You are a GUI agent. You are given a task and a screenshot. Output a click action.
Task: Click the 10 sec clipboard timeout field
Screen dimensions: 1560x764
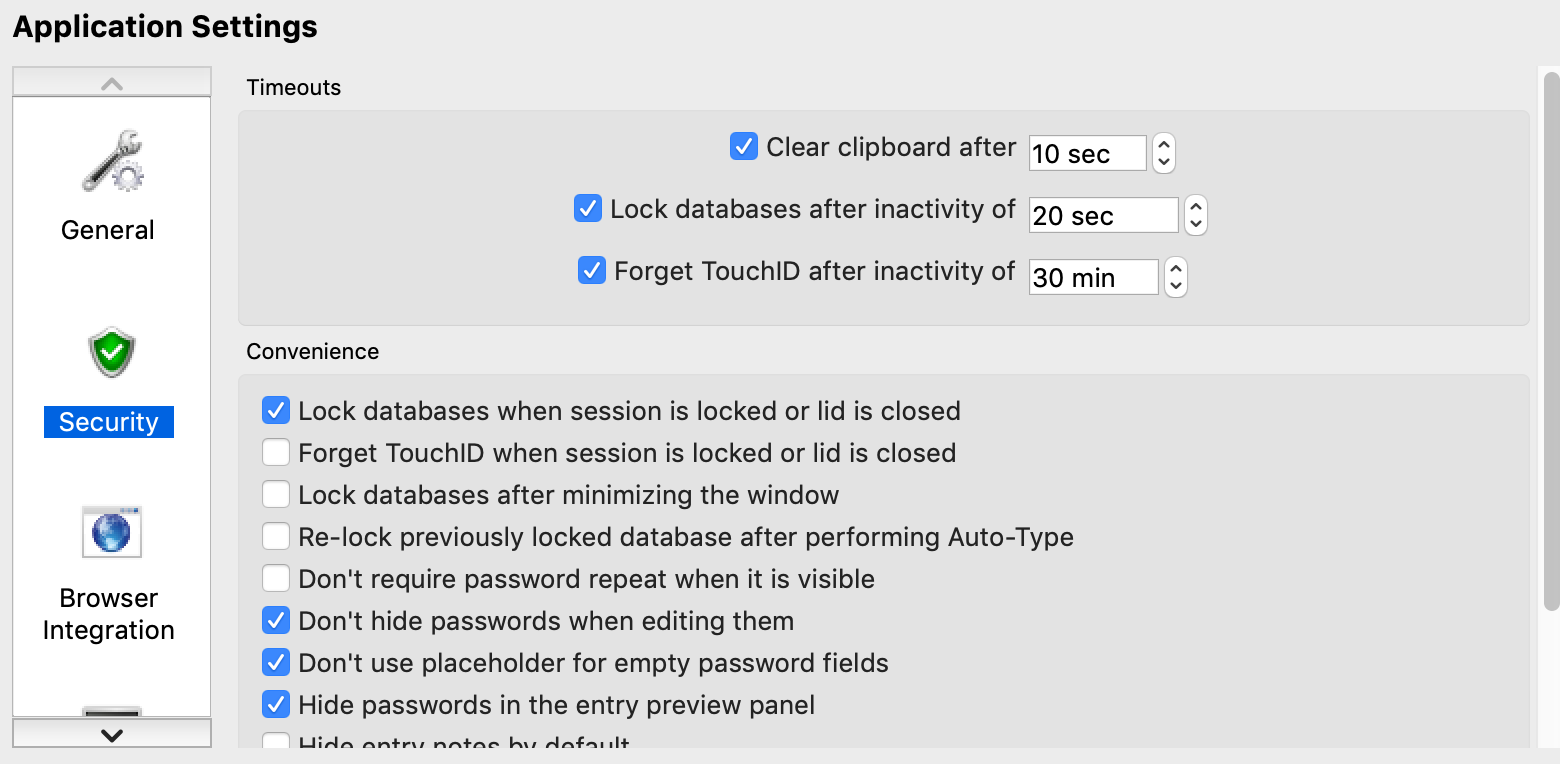click(1086, 152)
